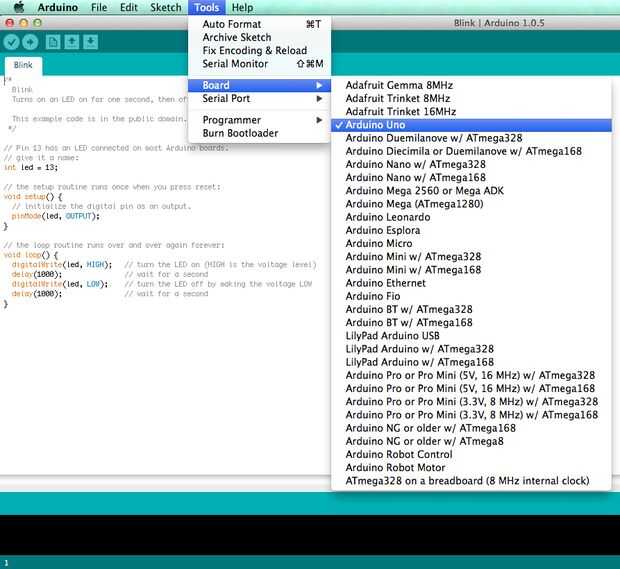
Task: Open the Serial Monitor
Action: 235,64
